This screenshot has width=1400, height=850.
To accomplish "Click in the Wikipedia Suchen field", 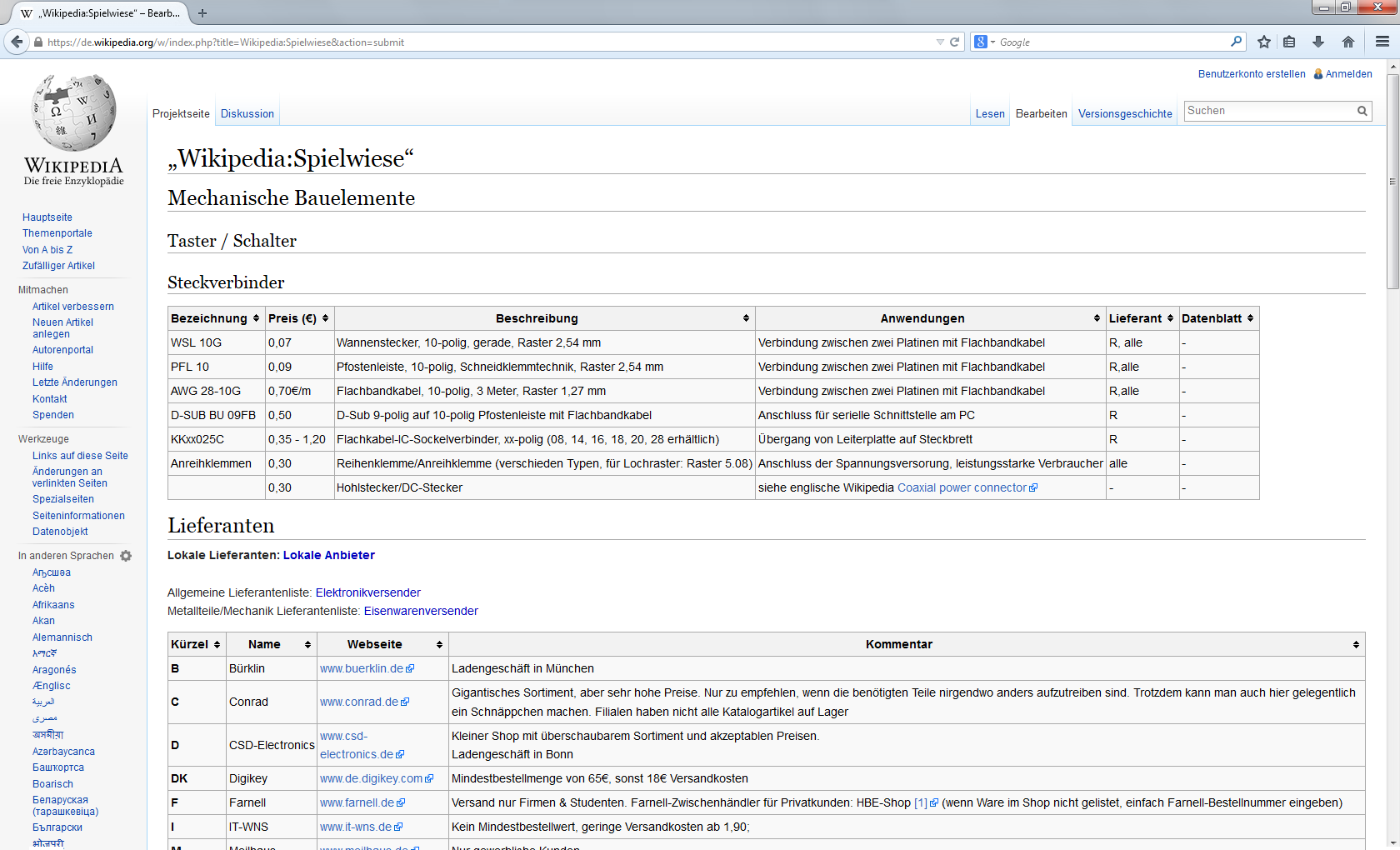I will click(x=1269, y=111).
